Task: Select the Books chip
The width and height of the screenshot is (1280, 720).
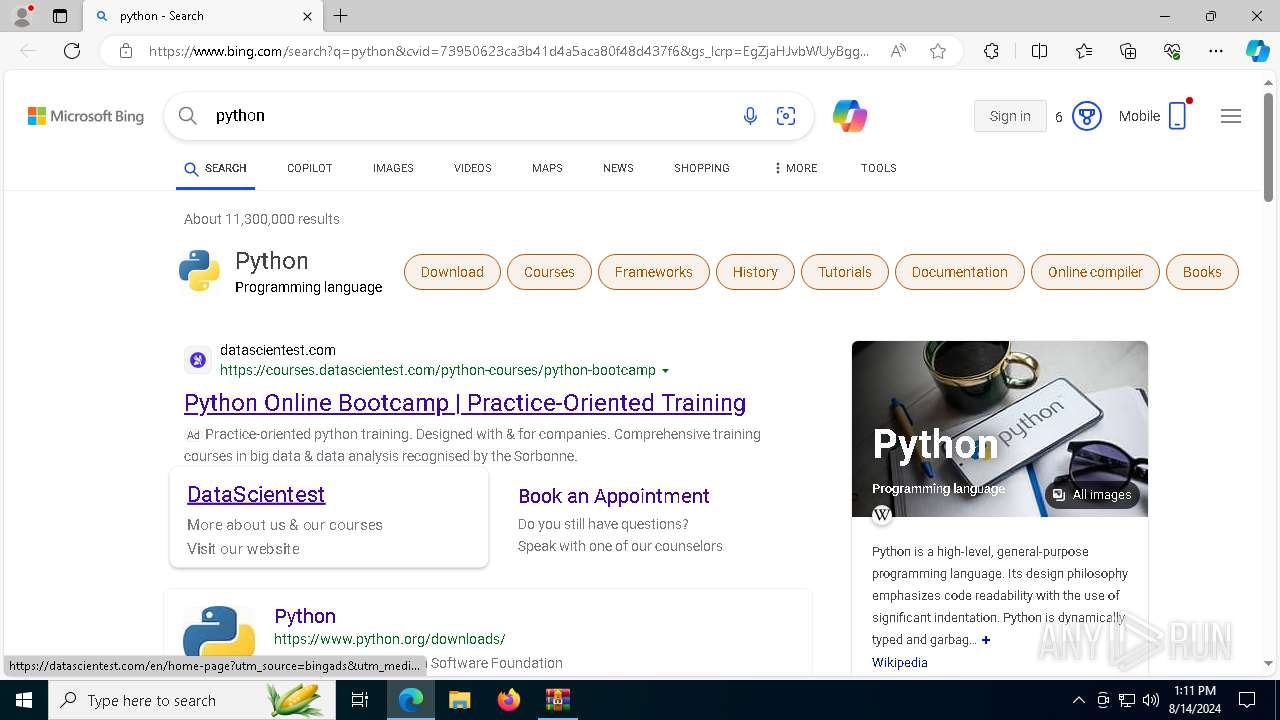Action: click(1202, 272)
